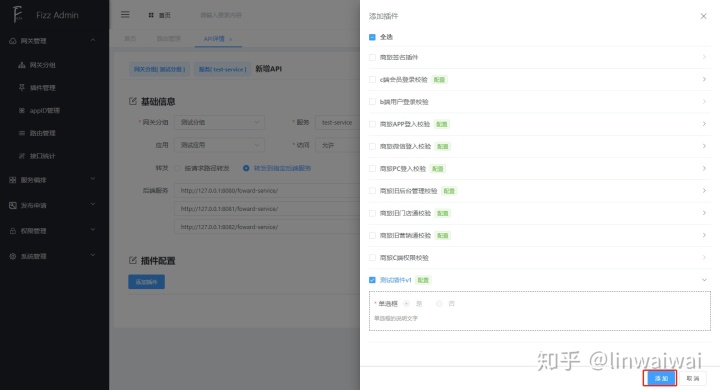Switch to the 首页 page tab
The width and height of the screenshot is (720, 390).
click(130, 39)
